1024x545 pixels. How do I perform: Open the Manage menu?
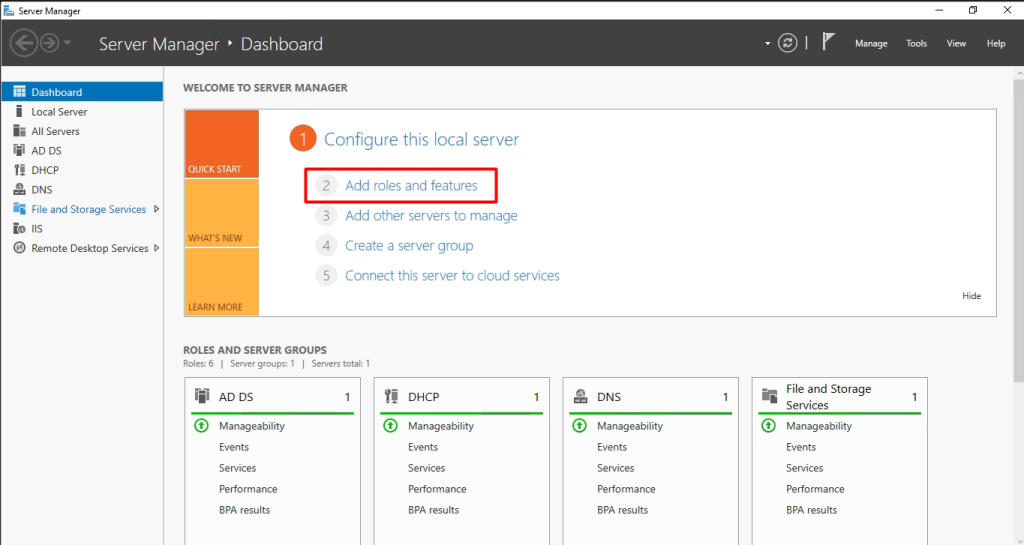(x=870, y=44)
